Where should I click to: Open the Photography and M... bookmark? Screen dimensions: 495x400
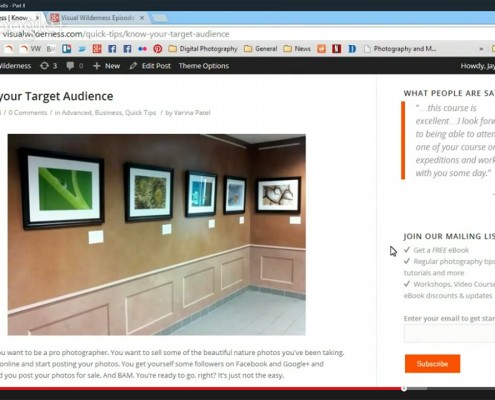(400, 49)
